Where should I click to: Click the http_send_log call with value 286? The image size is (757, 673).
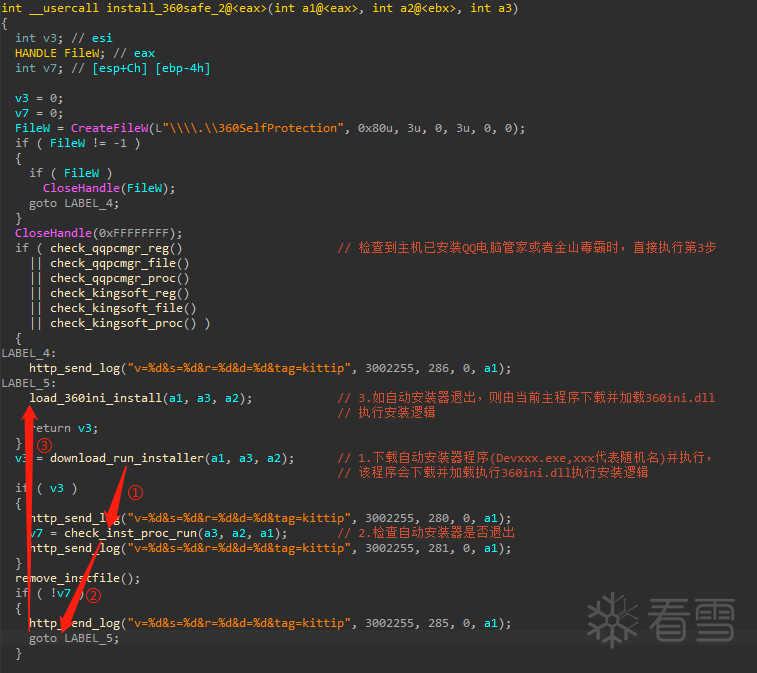point(270,368)
